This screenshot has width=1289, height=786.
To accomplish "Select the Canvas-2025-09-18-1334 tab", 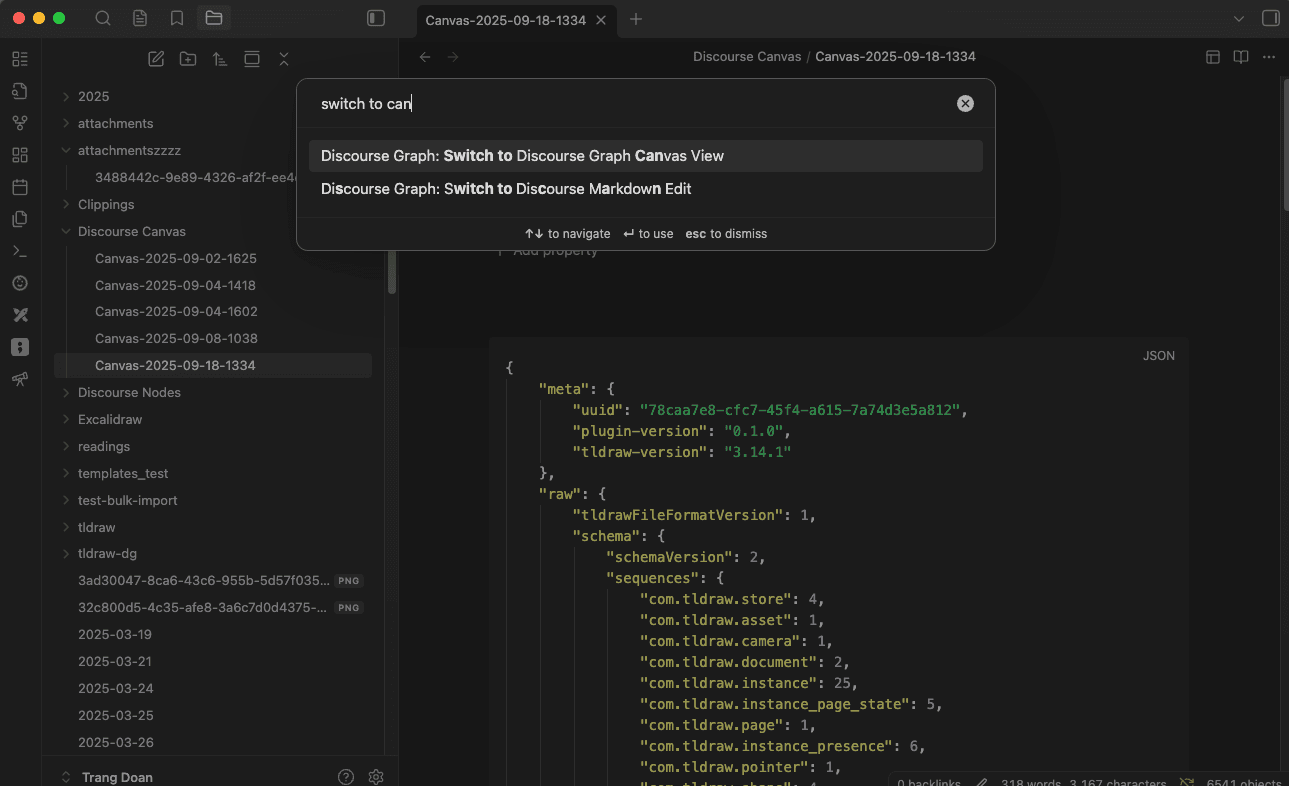I will click(506, 18).
